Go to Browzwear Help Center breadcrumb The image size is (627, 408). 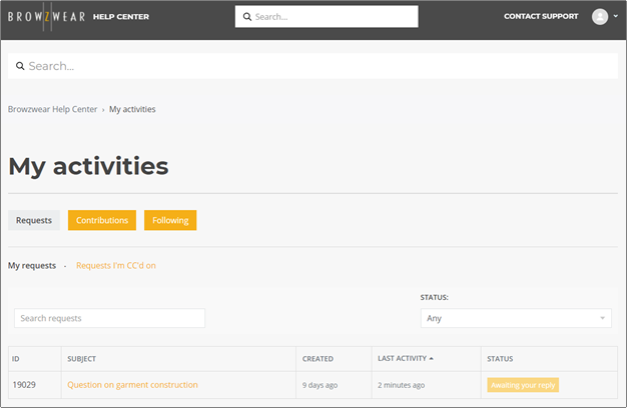click(52, 109)
